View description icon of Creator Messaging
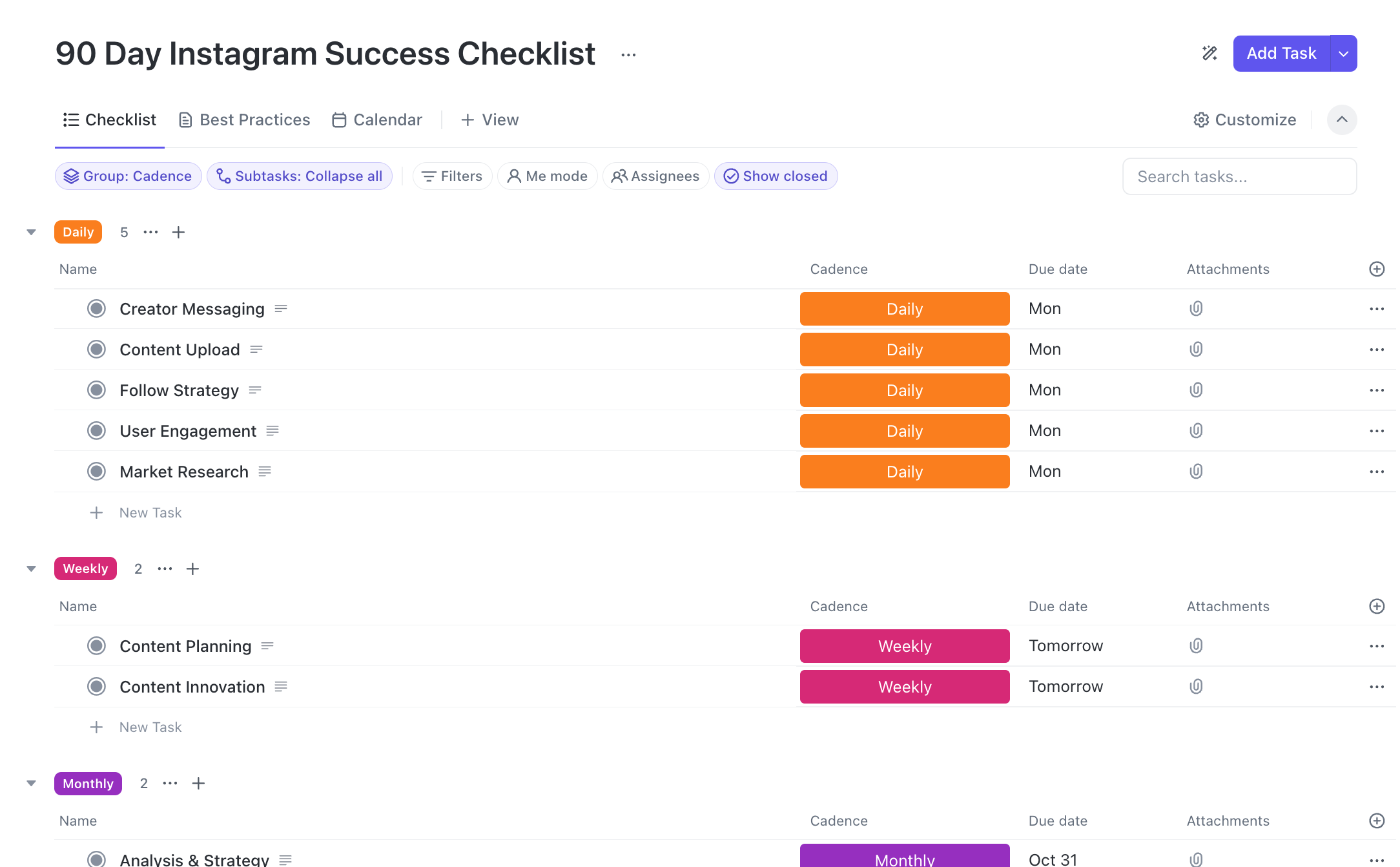The height and width of the screenshot is (867, 1400). pos(280,309)
